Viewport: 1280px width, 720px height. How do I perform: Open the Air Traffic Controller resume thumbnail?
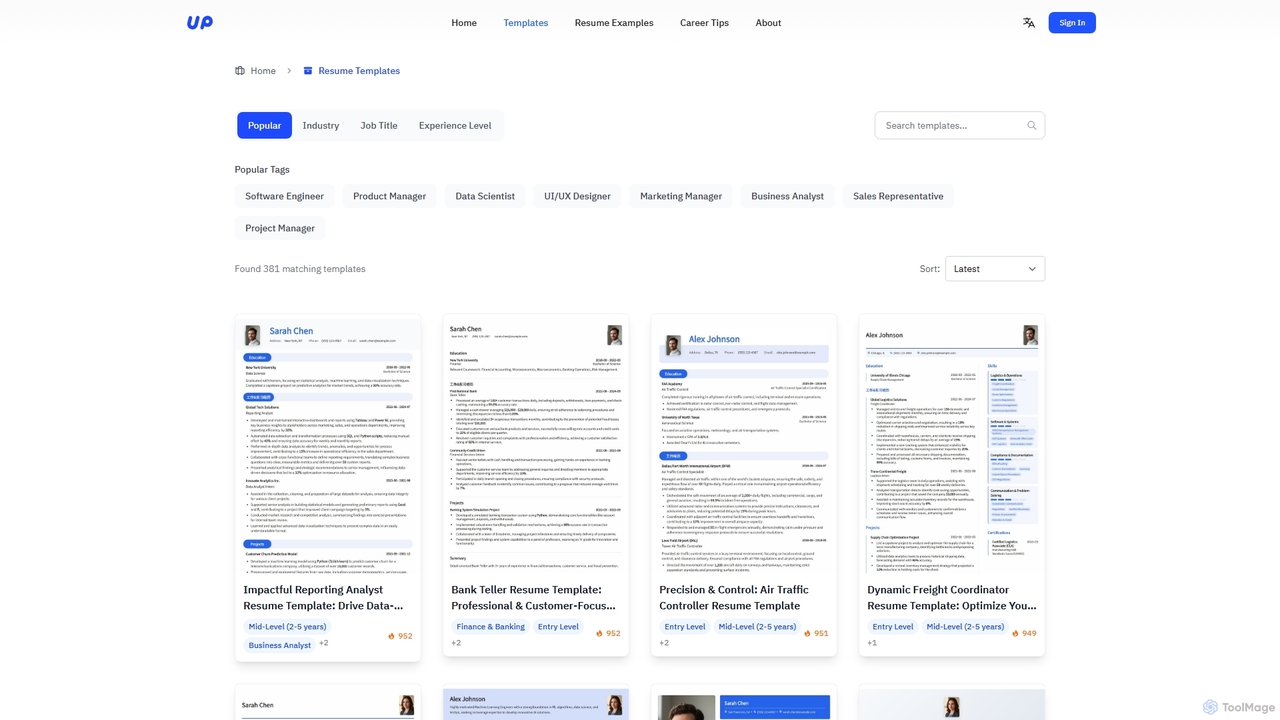click(x=744, y=445)
